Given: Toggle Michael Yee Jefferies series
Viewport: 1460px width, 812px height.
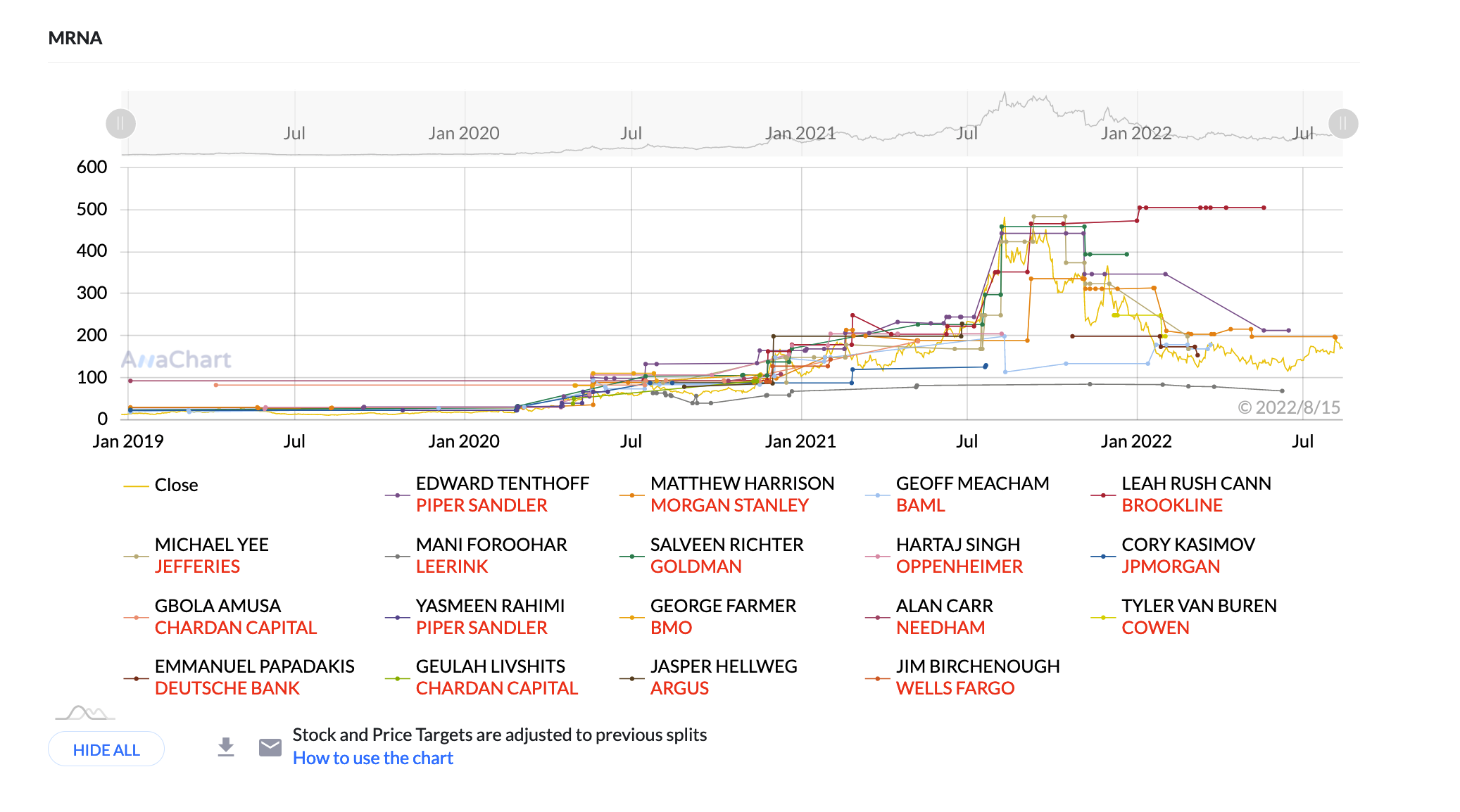Looking at the screenshot, I should (196, 556).
